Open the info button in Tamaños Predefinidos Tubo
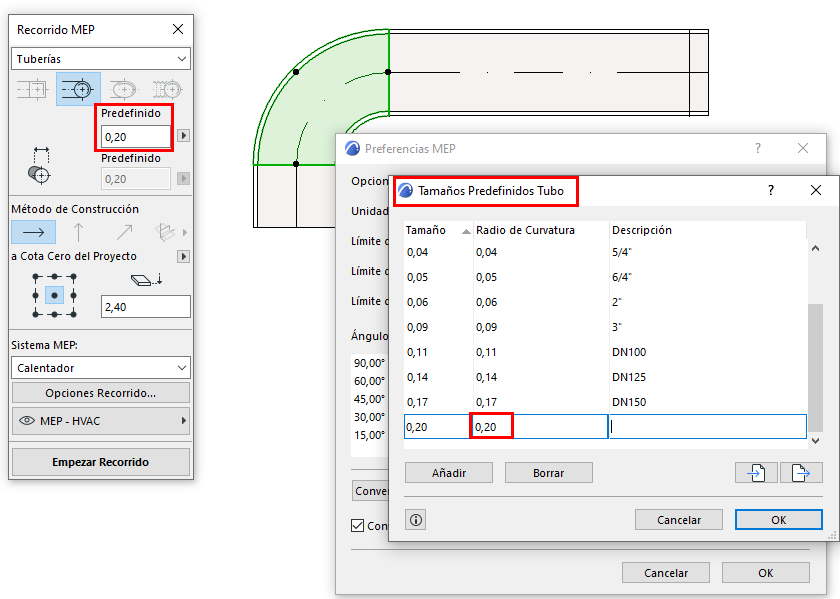Image resolution: width=840 pixels, height=599 pixels. (416, 520)
